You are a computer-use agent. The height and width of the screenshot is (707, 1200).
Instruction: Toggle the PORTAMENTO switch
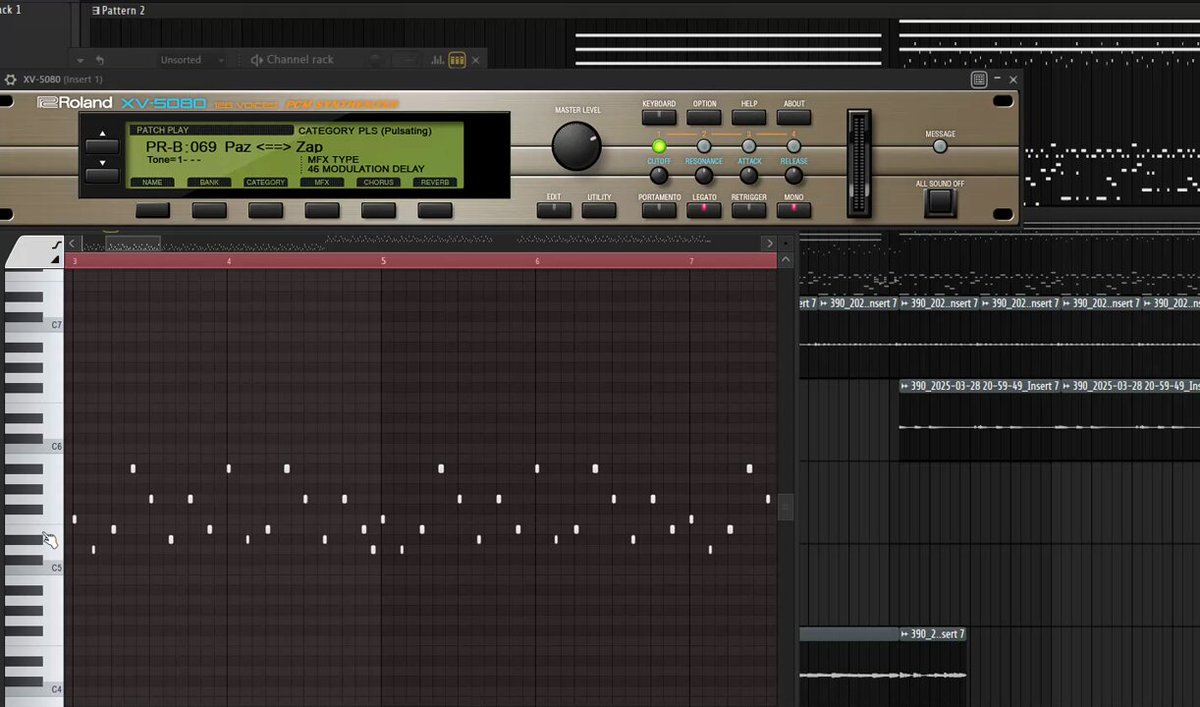pos(659,210)
